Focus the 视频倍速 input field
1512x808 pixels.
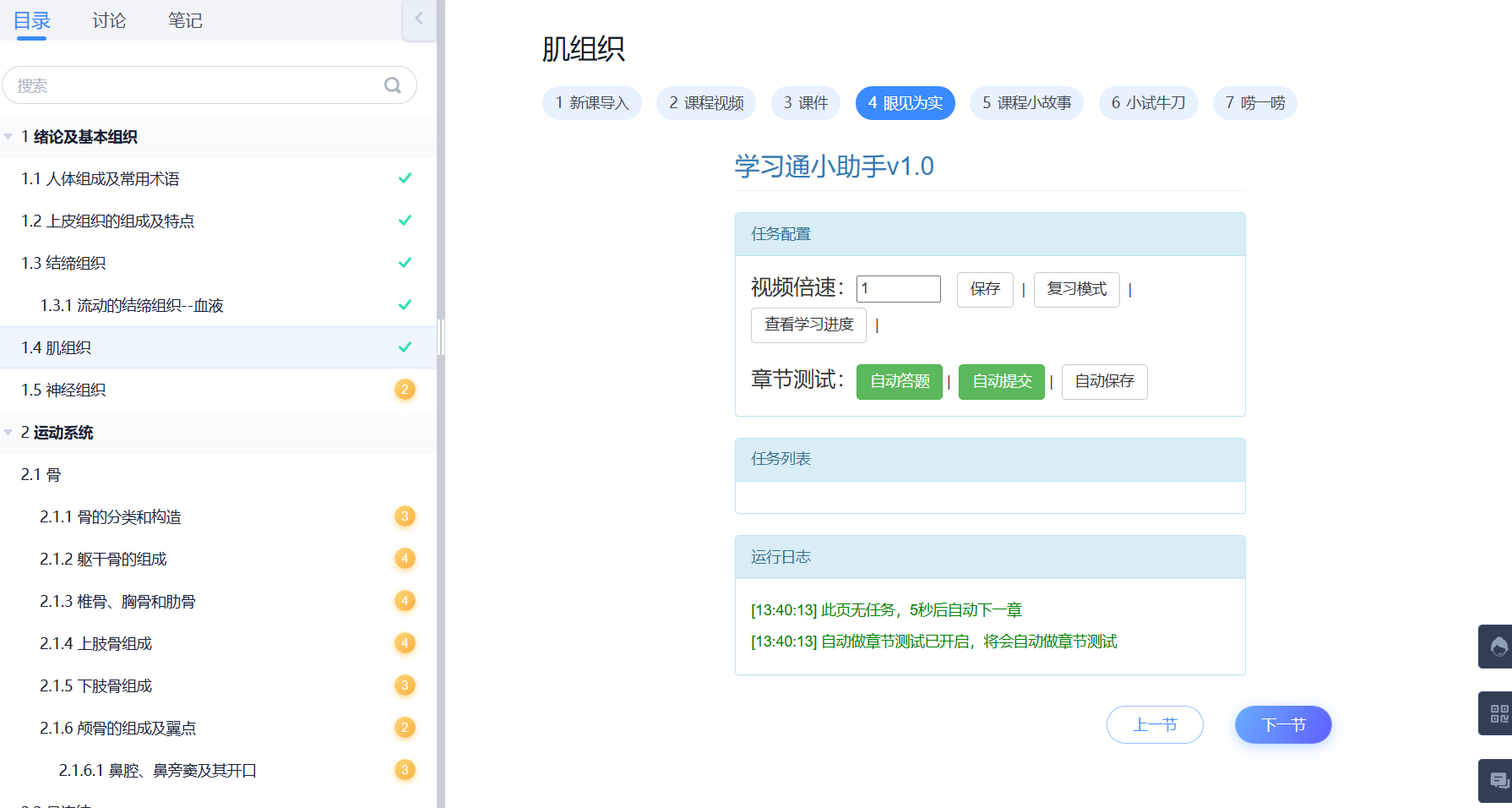coord(899,288)
